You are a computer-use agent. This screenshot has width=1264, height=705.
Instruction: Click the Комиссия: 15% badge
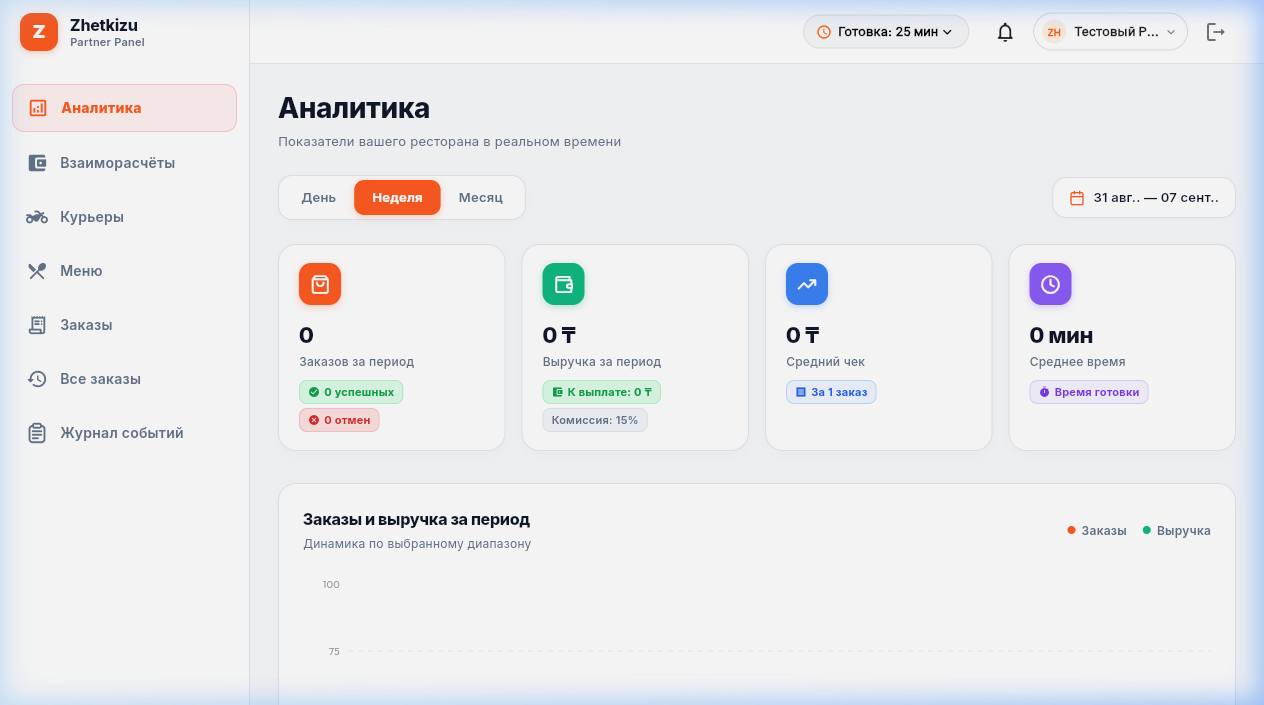(595, 420)
